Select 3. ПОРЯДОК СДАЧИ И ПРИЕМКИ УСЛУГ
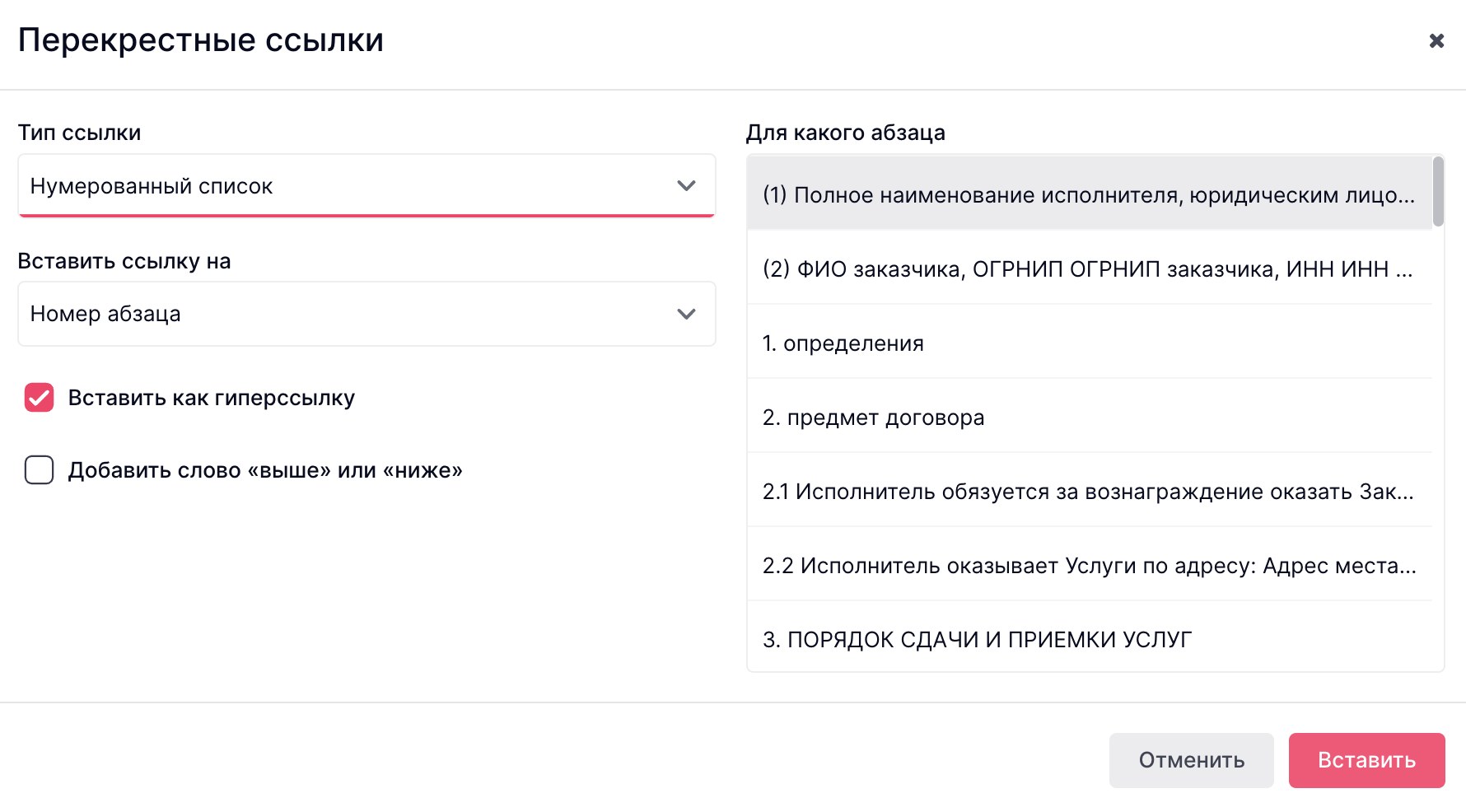 tap(1090, 637)
